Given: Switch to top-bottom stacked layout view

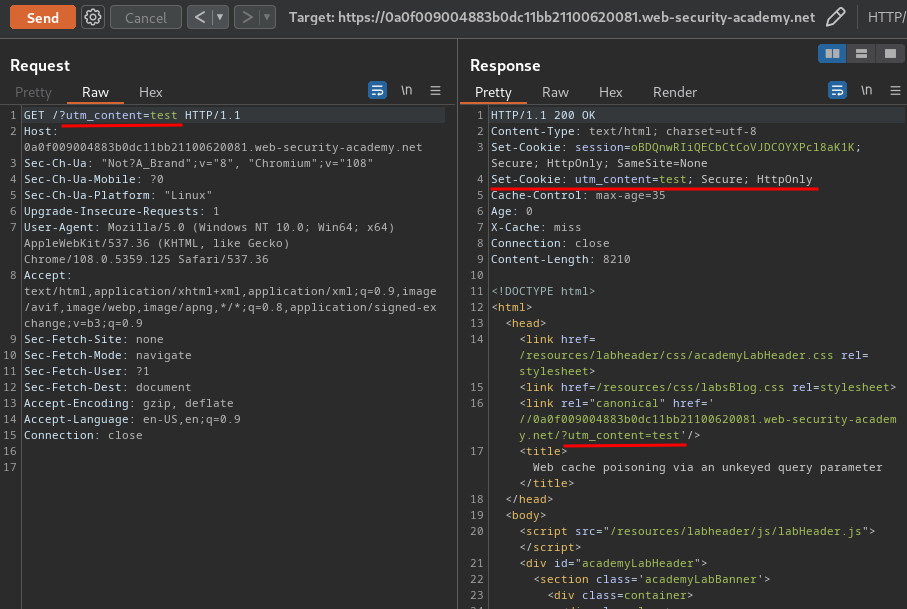Looking at the screenshot, I should [861, 54].
